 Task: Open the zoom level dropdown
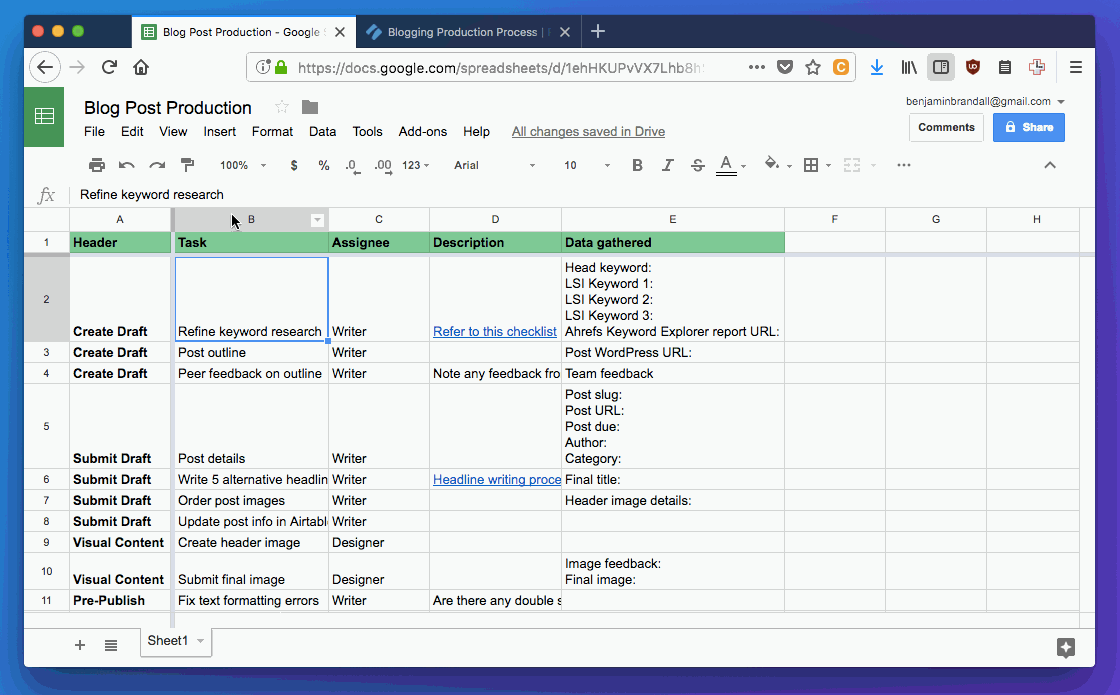click(243, 165)
